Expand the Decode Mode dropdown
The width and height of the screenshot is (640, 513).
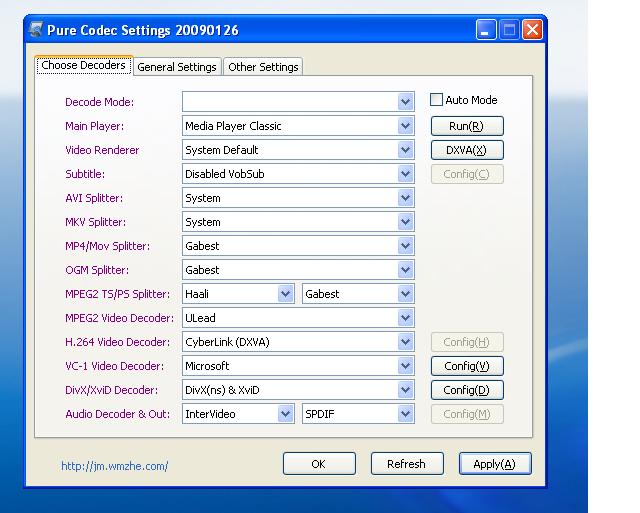point(298,102)
